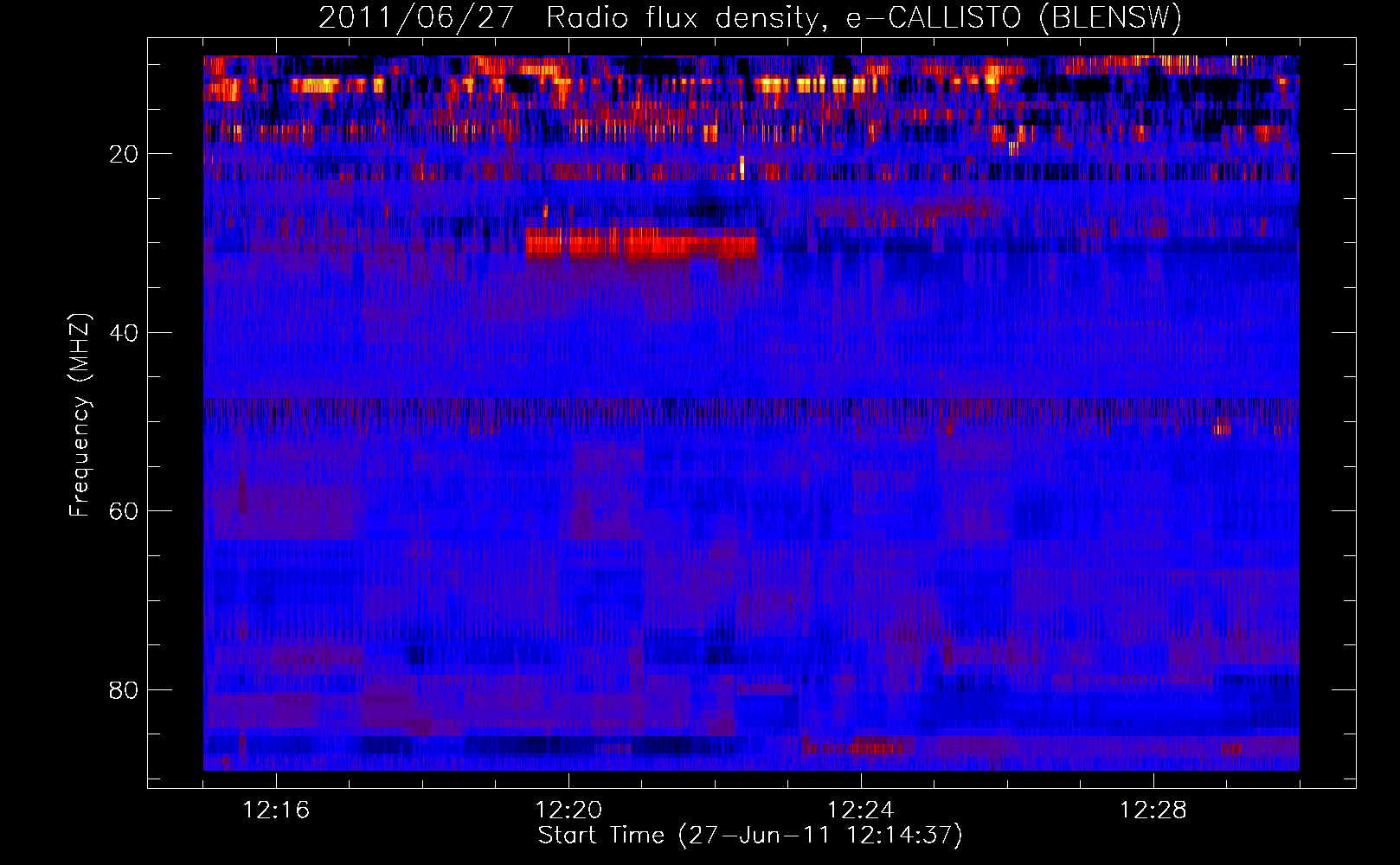Click the 12:24 time tick label
The image size is (1400, 865).
click(x=861, y=811)
